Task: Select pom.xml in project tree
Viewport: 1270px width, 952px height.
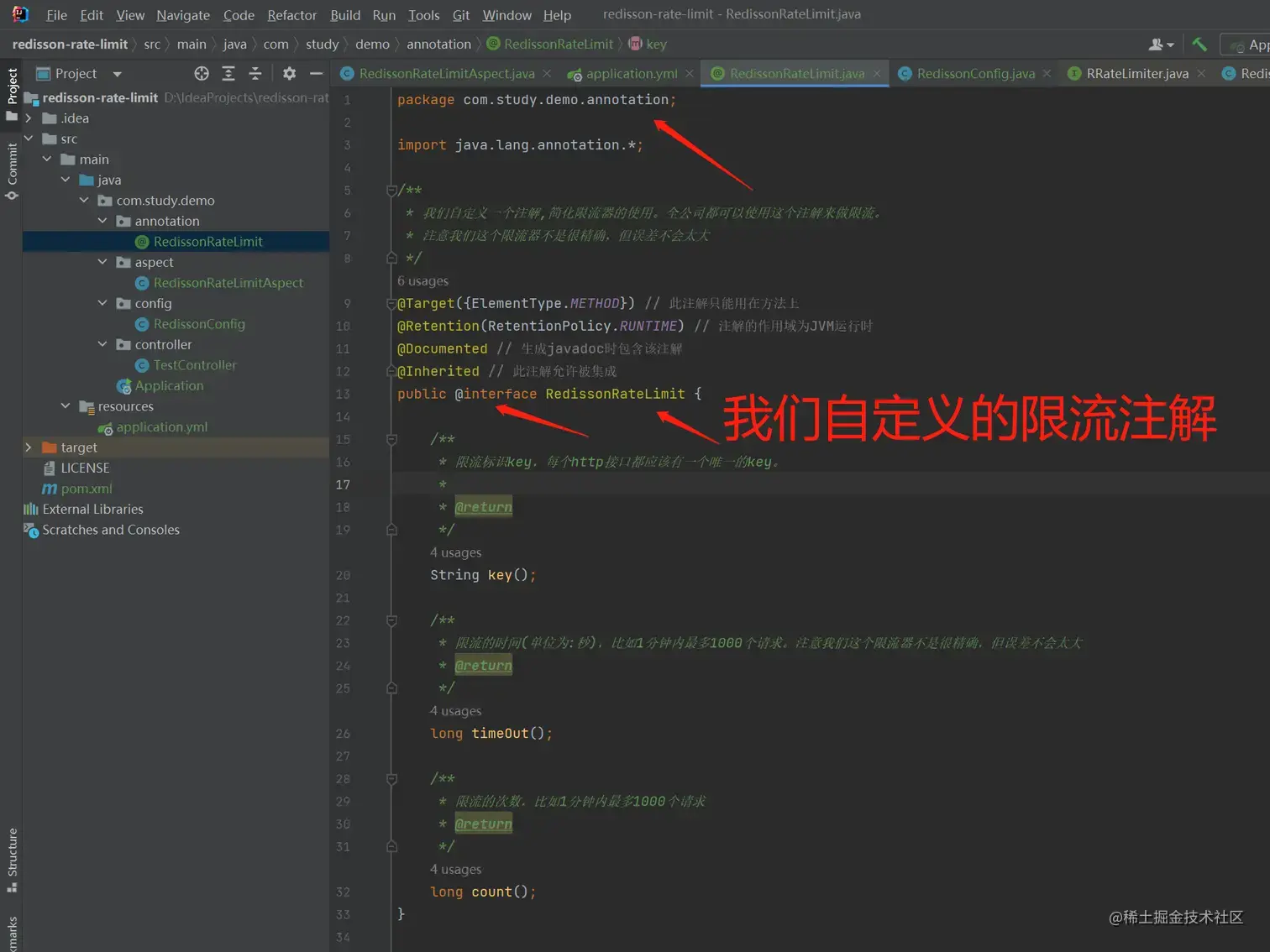Action: click(86, 489)
